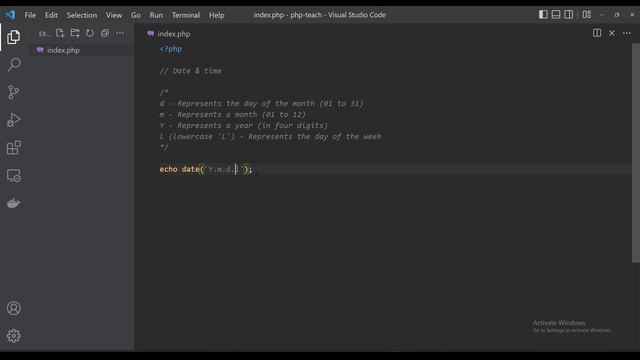Toggle the bottom panel

(x=556, y=15)
